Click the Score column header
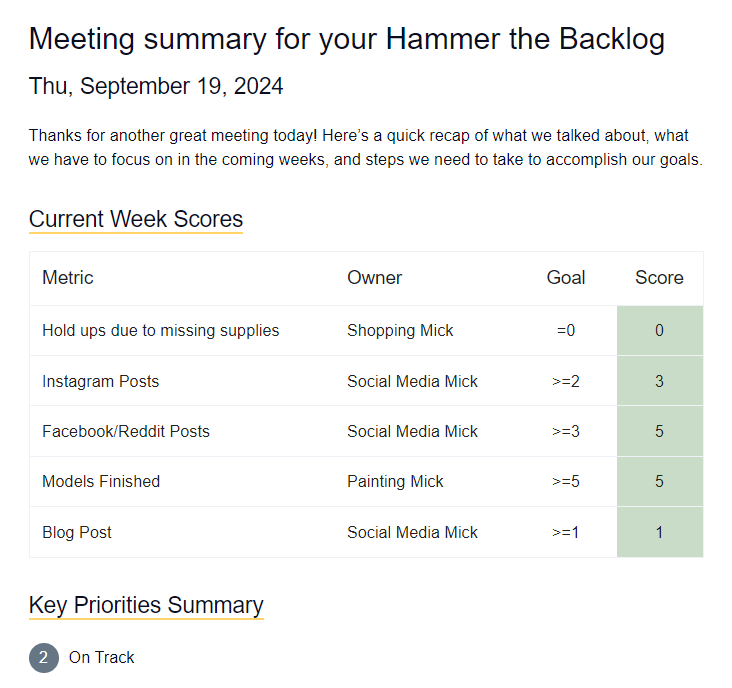Viewport: 732px width, 688px height. click(x=659, y=278)
